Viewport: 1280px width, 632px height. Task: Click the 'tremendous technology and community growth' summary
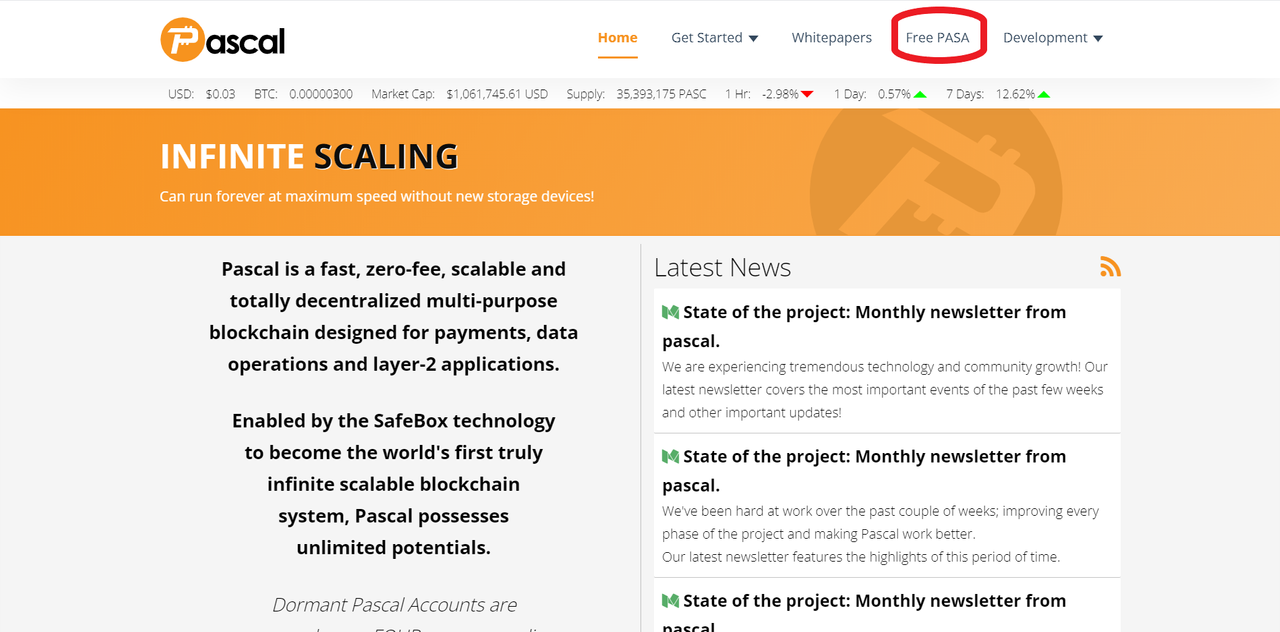(885, 389)
